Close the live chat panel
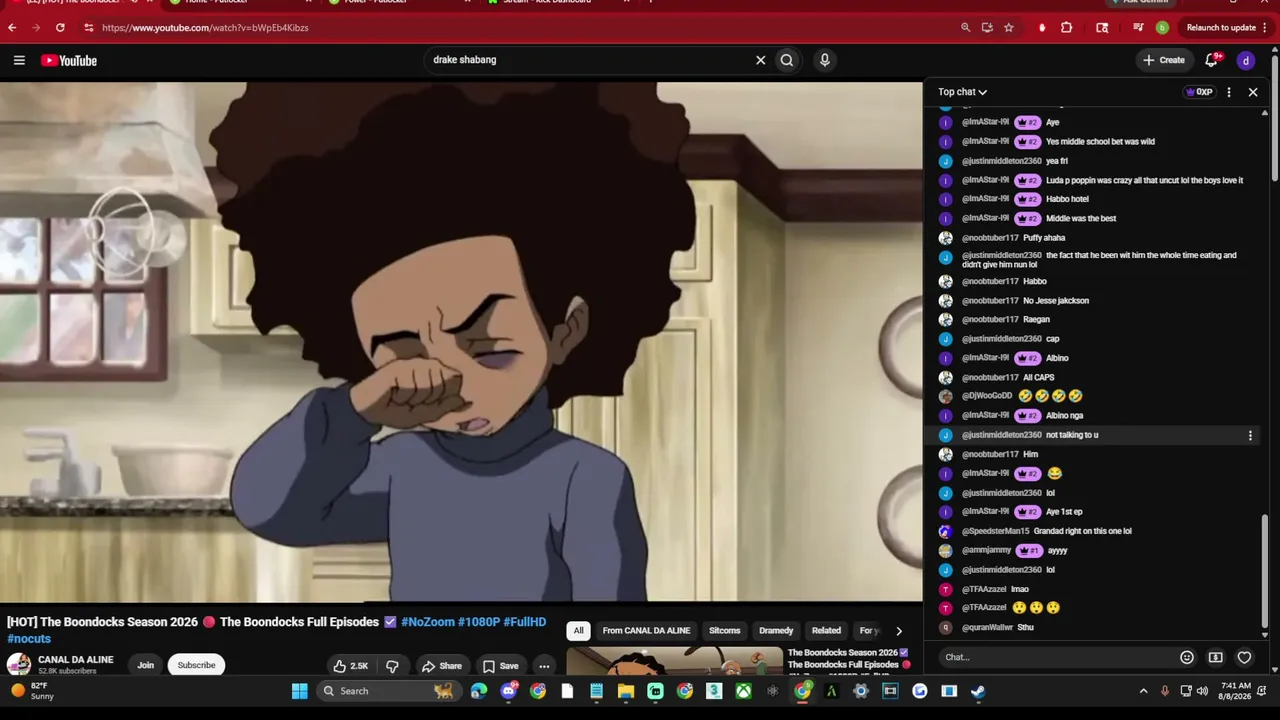This screenshot has width=1280, height=720. [1253, 92]
